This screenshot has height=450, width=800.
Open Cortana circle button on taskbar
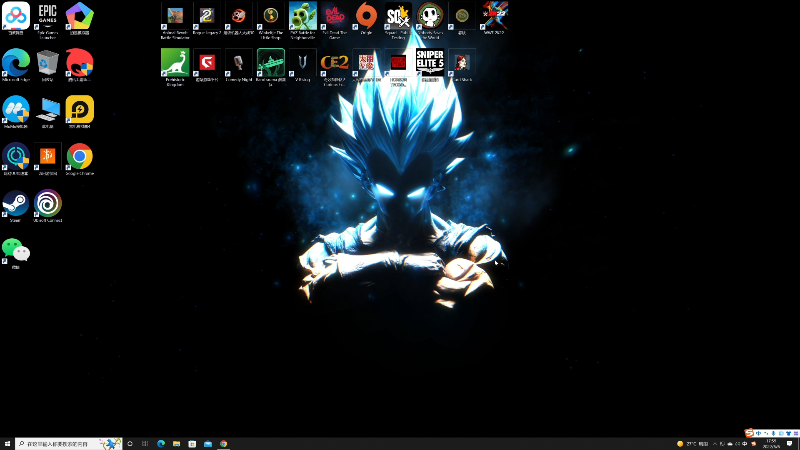coord(130,444)
